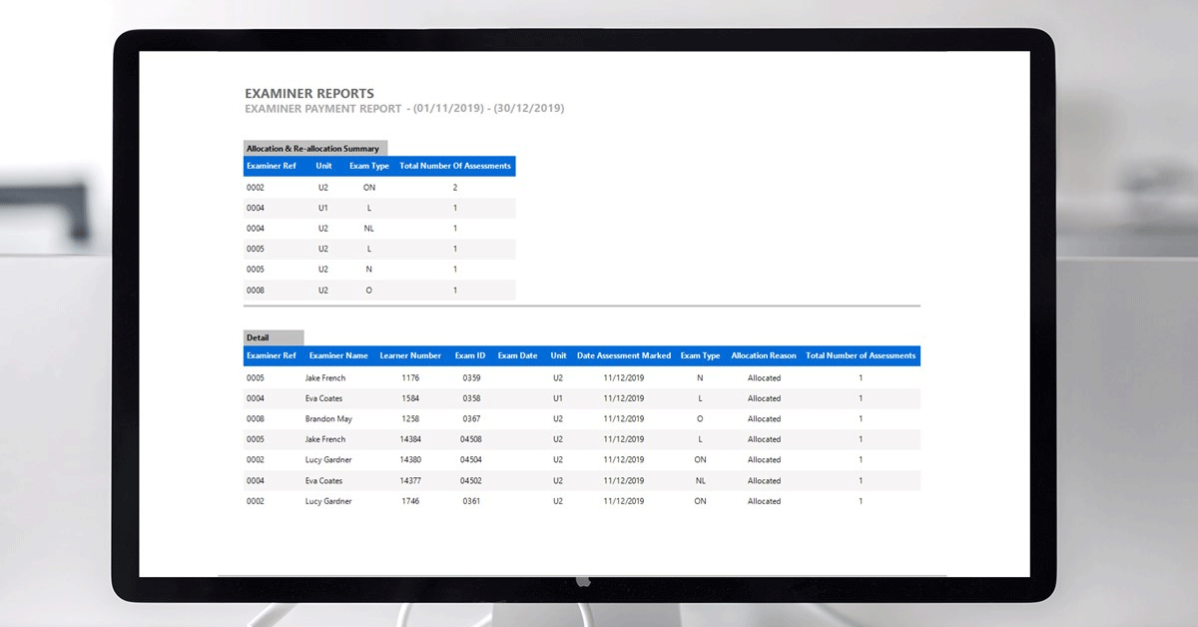The width and height of the screenshot is (1198, 627).
Task: Select the Detail section label
Action: (x=258, y=338)
